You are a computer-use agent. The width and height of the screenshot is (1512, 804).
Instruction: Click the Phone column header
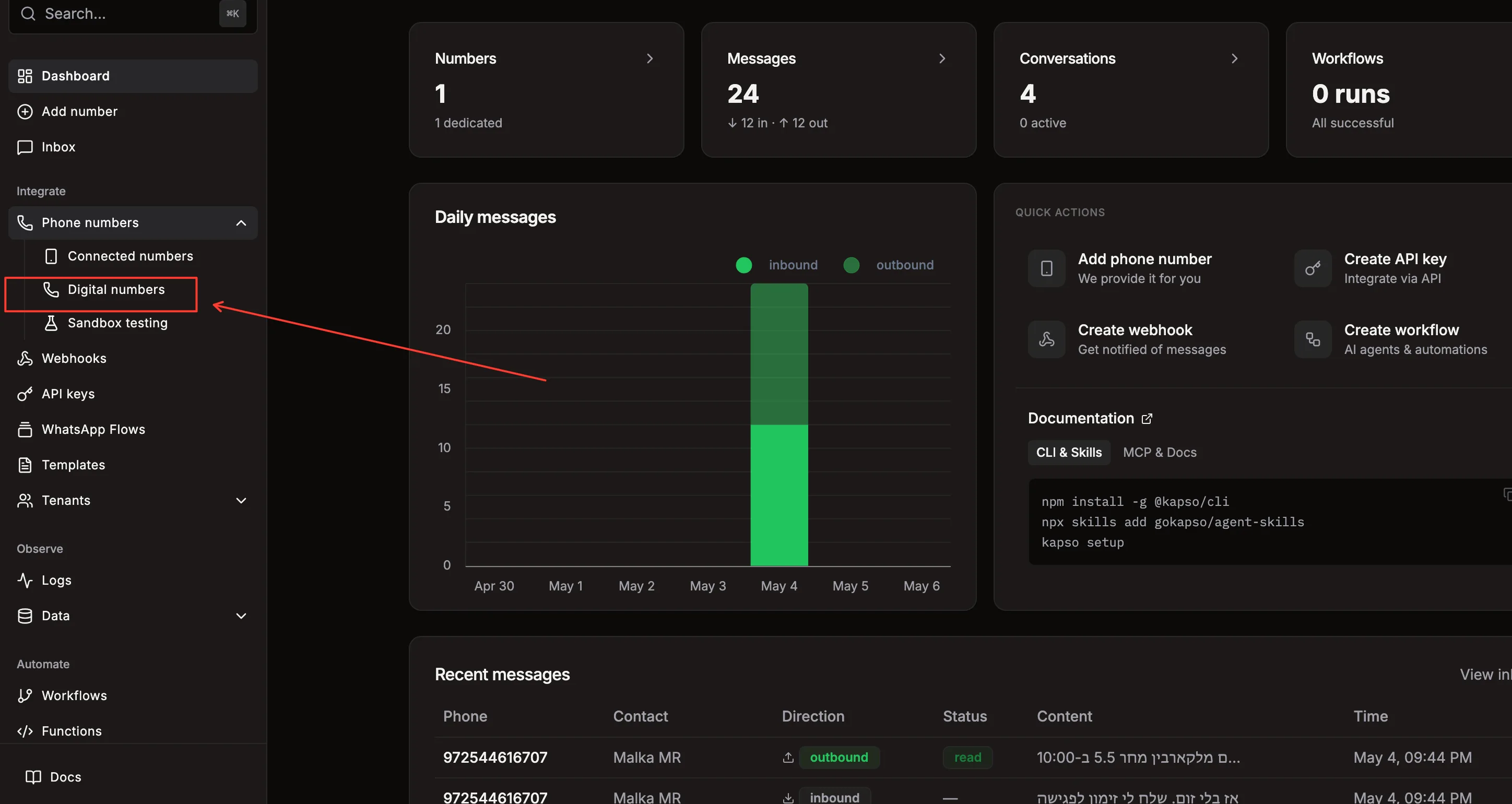click(x=465, y=717)
